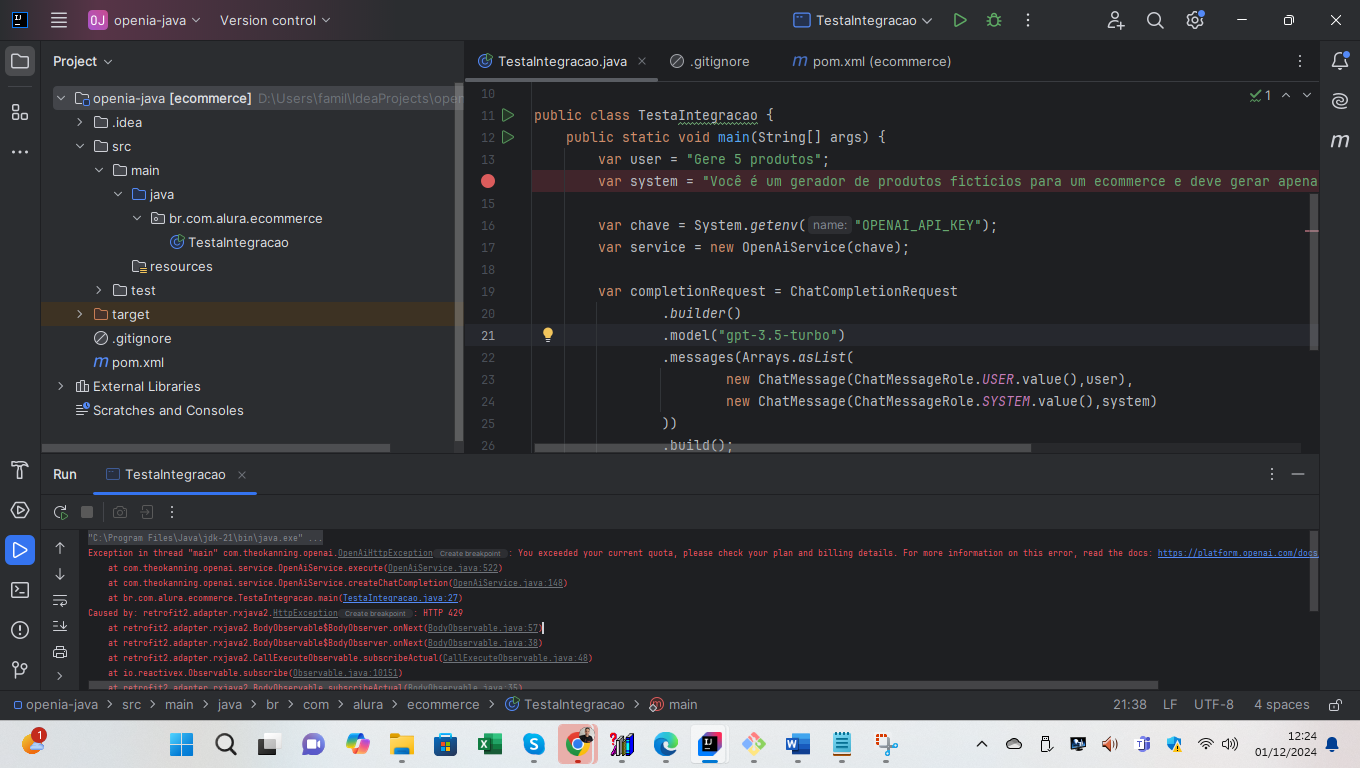Click the lightbulb intention on line 21
The image size is (1360, 768).
548,335
